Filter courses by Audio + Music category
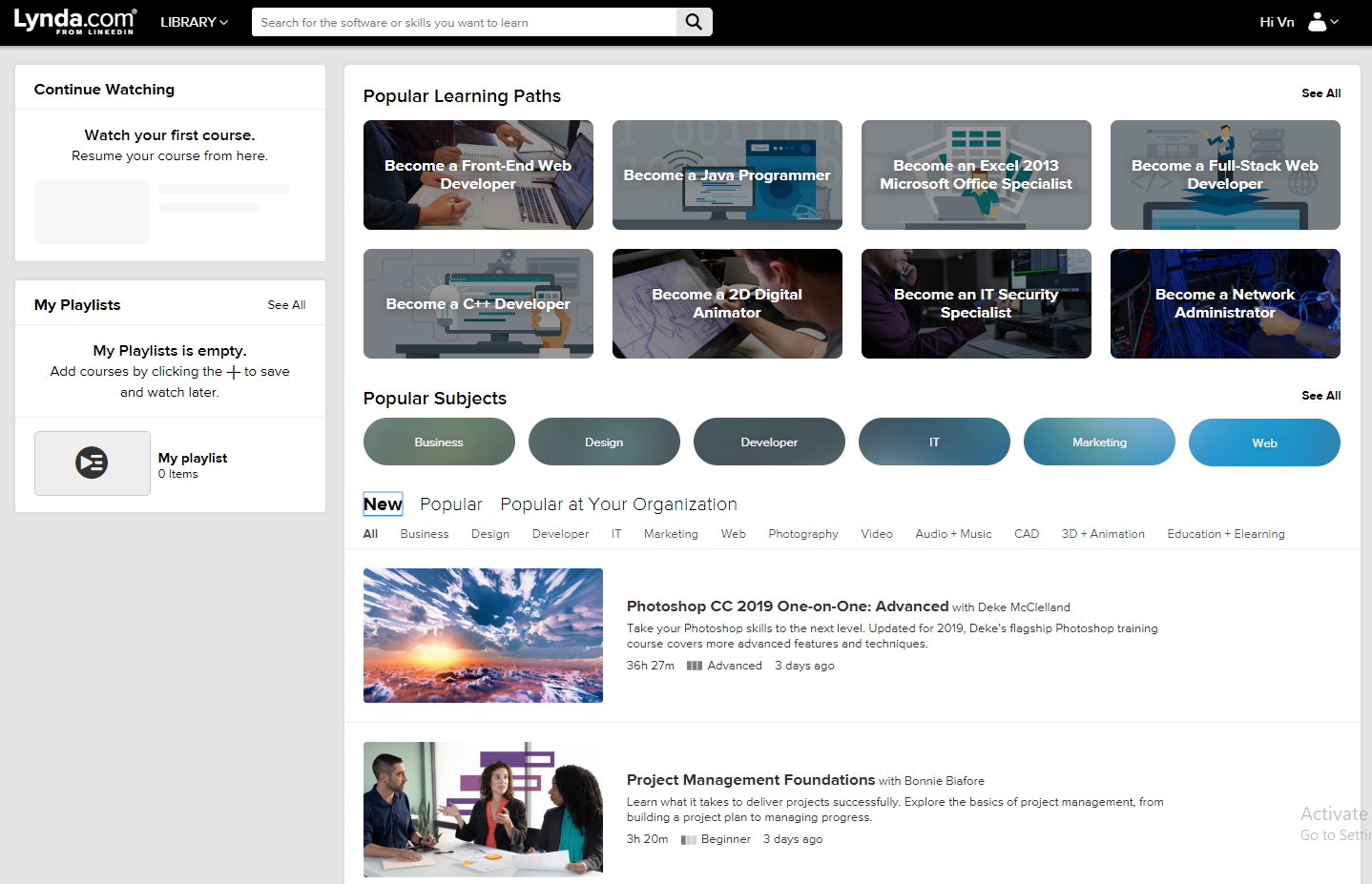 coord(953,534)
